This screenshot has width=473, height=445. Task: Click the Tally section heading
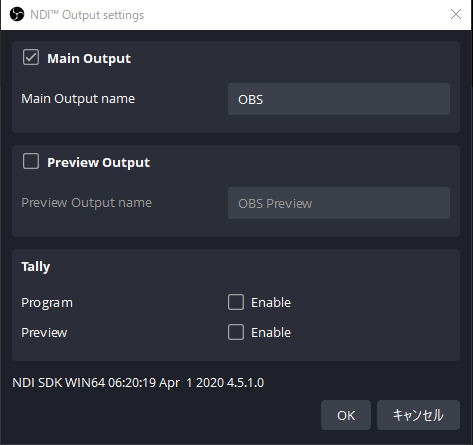pos(36,267)
